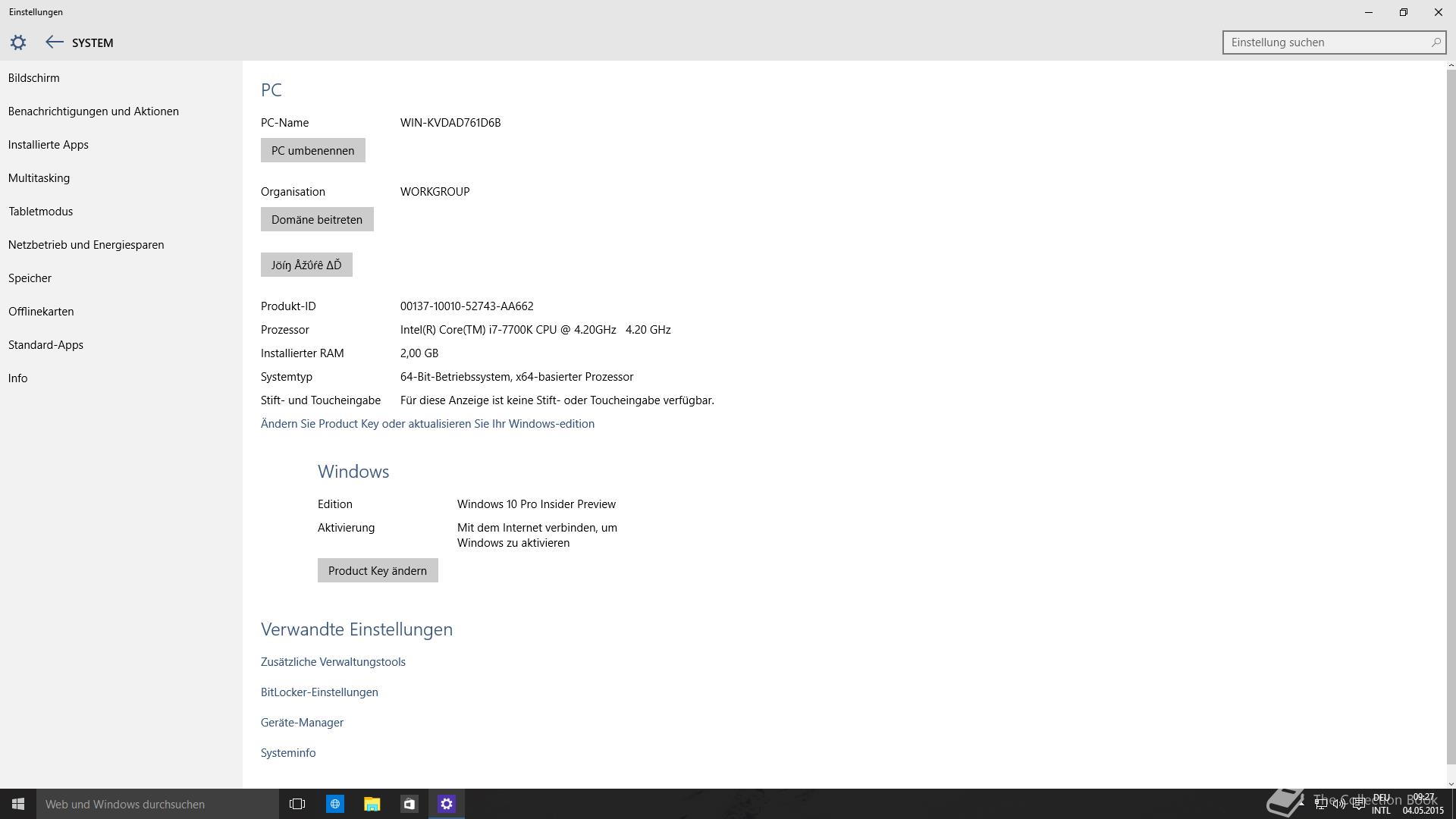Minimize the Einstellungen window

pos(1369,12)
